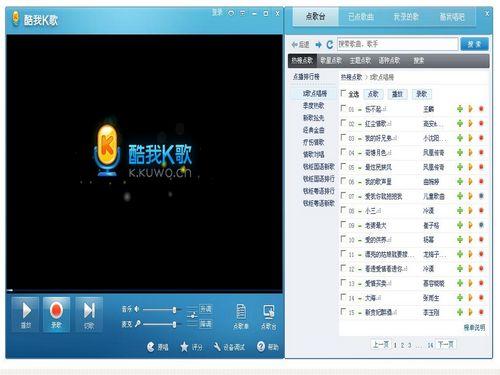Check the checkbox for song 15
The width and height of the screenshot is (500, 375).
343,311
